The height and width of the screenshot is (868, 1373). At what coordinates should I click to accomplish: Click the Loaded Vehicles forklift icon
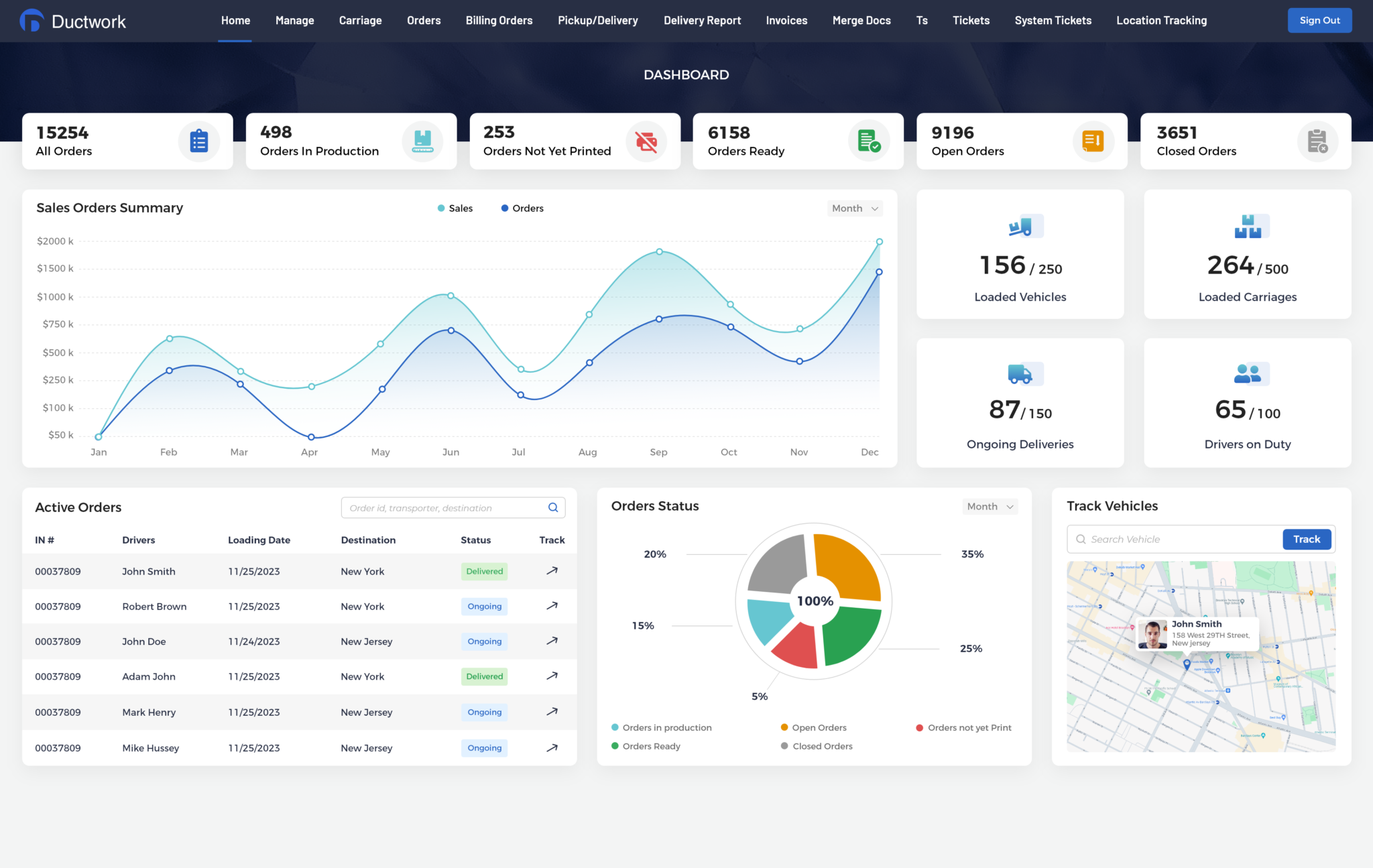point(1025,227)
